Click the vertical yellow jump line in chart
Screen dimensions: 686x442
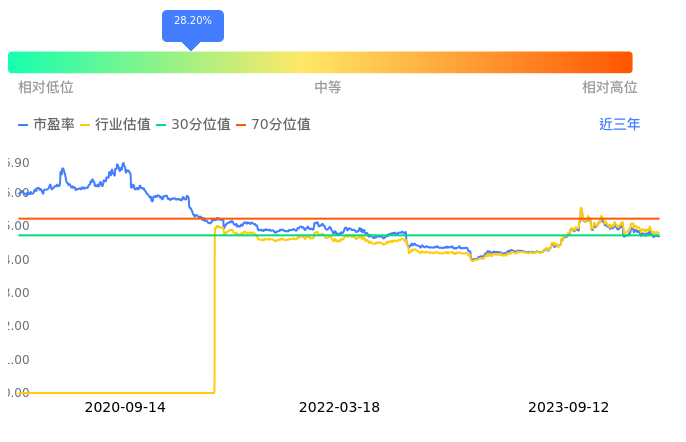point(214,310)
